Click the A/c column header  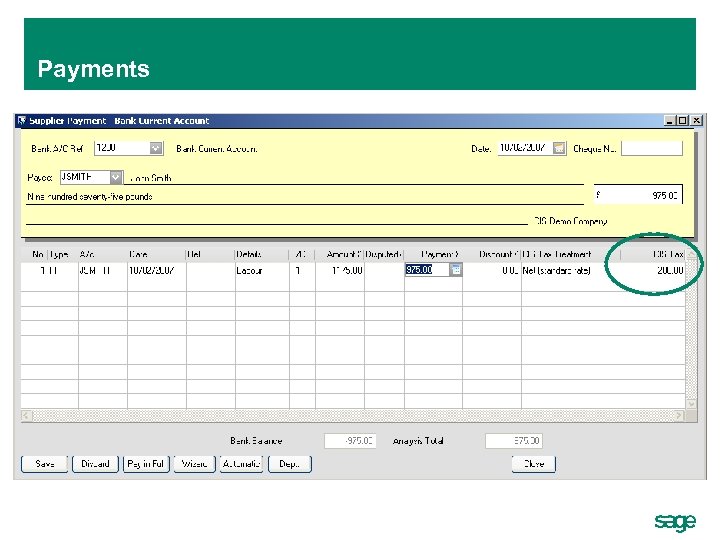[x=102, y=254]
